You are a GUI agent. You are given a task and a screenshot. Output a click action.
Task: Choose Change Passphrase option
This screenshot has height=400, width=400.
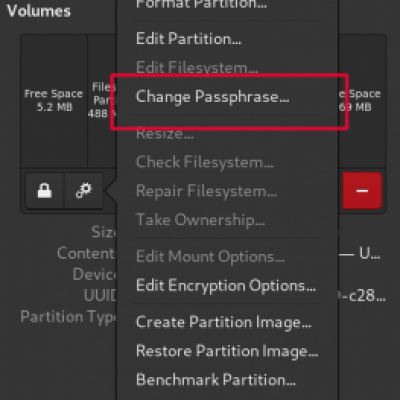[x=212, y=97]
